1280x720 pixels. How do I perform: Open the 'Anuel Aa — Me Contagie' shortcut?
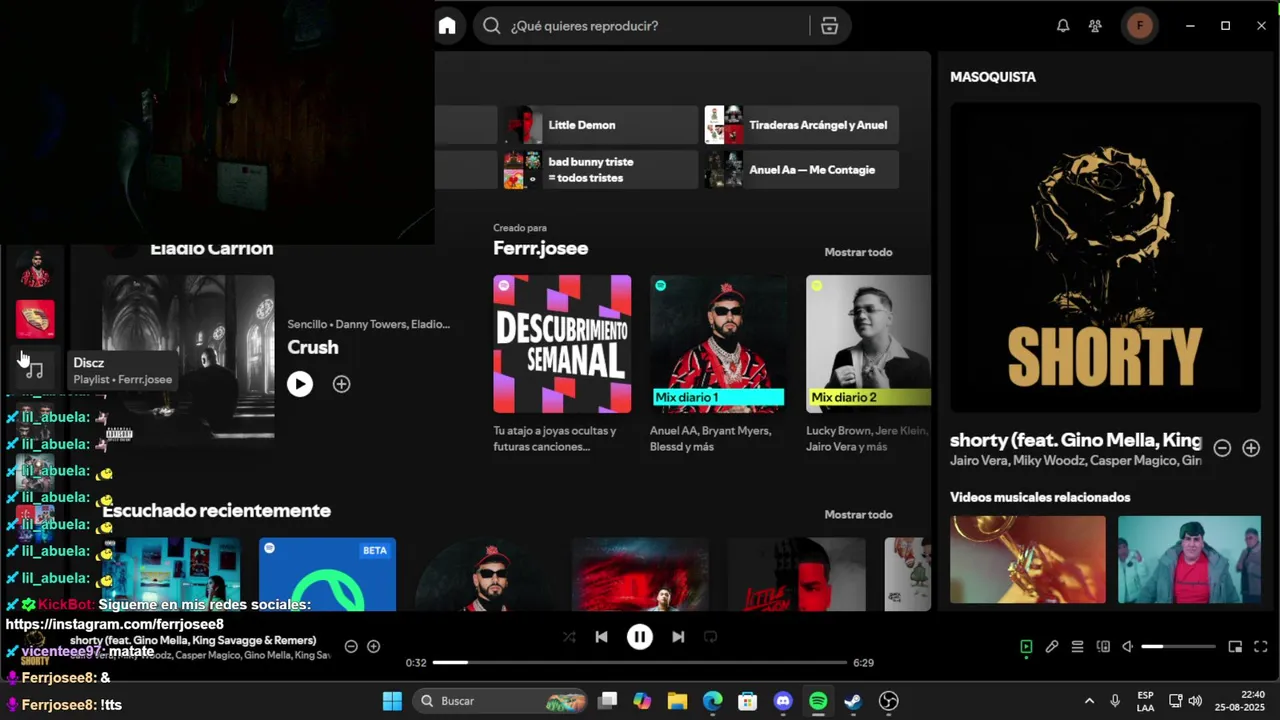(x=801, y=170)
